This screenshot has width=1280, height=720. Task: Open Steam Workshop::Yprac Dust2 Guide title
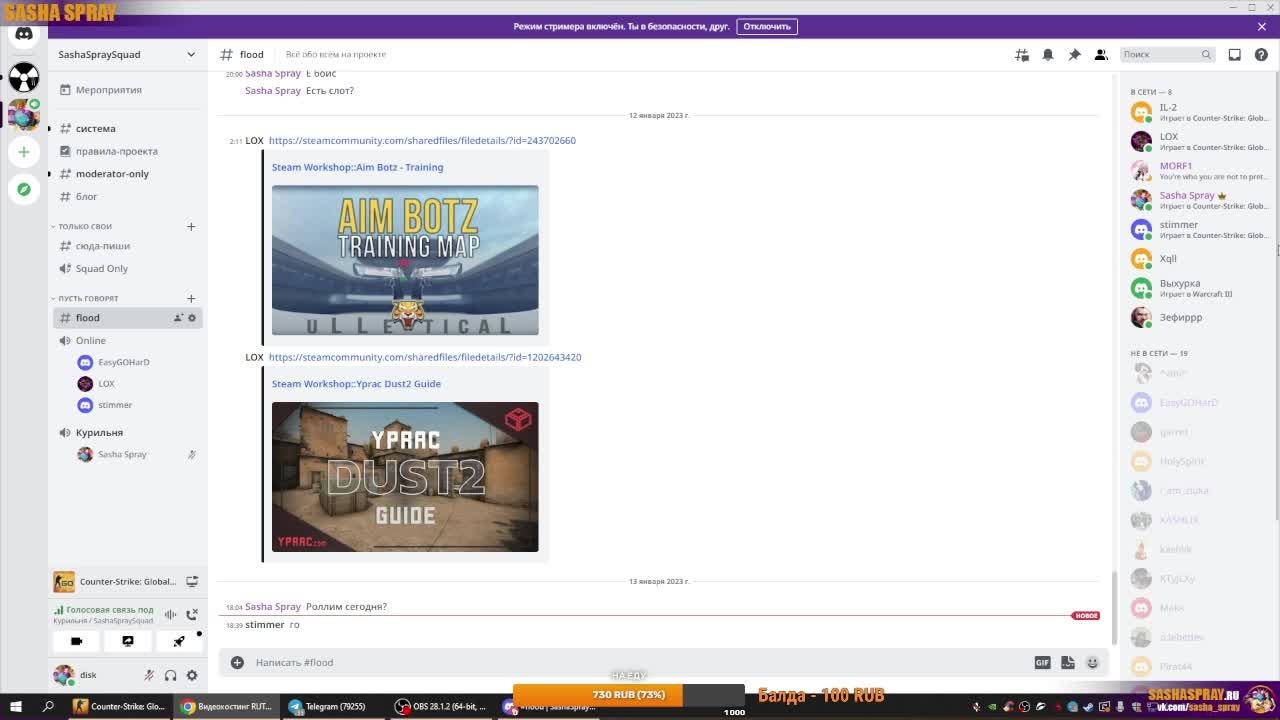356,384
